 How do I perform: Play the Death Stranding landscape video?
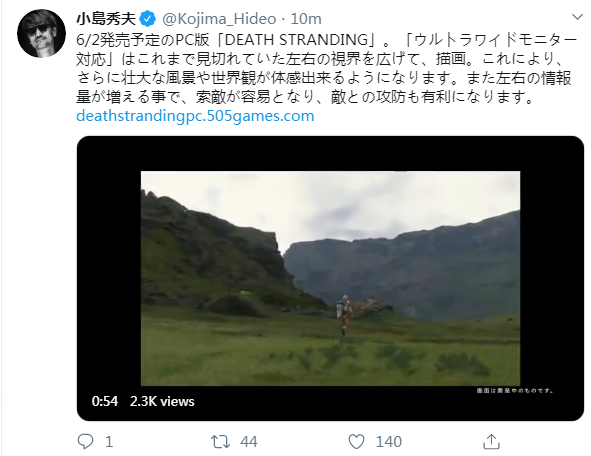(330, 278)
